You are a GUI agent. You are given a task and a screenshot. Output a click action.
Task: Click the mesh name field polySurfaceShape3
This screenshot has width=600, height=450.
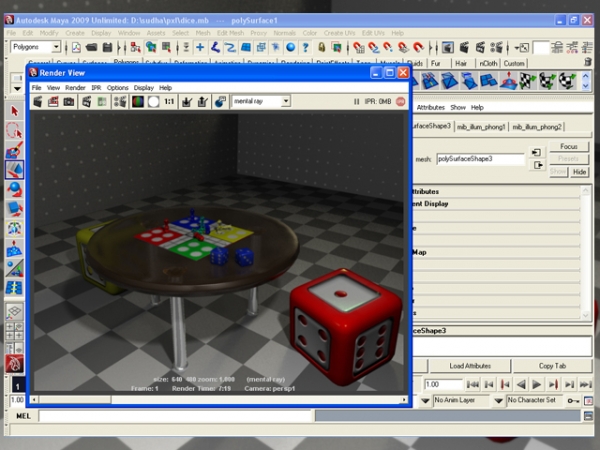coord(480,159)
